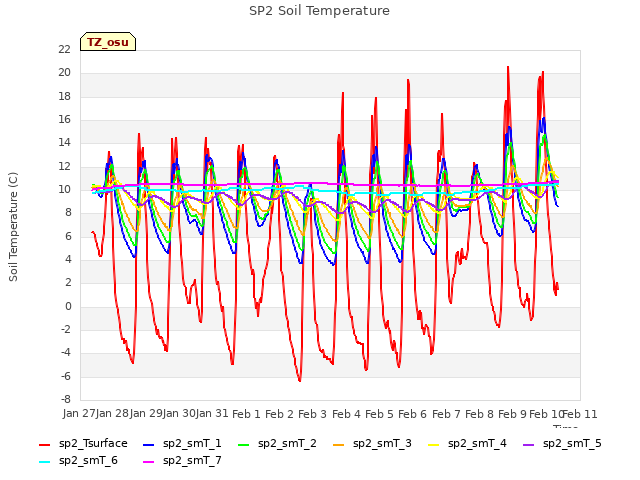This screenshot has width=640, height=480.
Task: Toggle sp2_smT_6 legend entry
Action: (78, 461)
